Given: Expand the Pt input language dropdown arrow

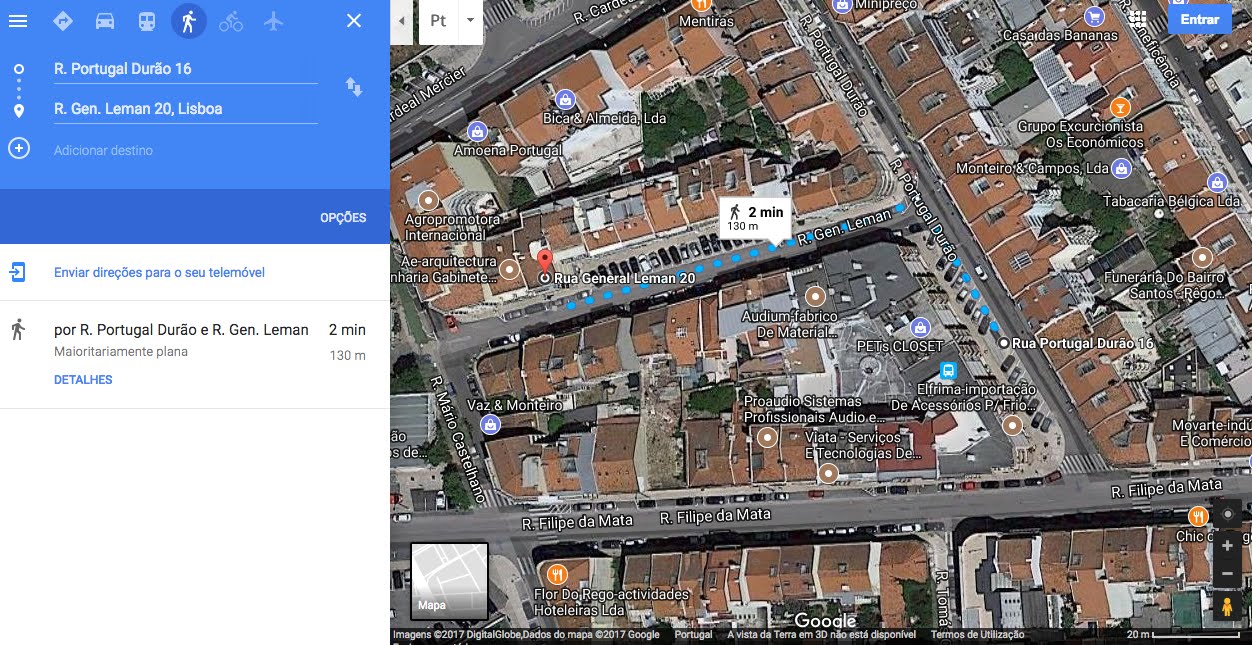Looking at the screenshot, I should (x=470, y=21).
